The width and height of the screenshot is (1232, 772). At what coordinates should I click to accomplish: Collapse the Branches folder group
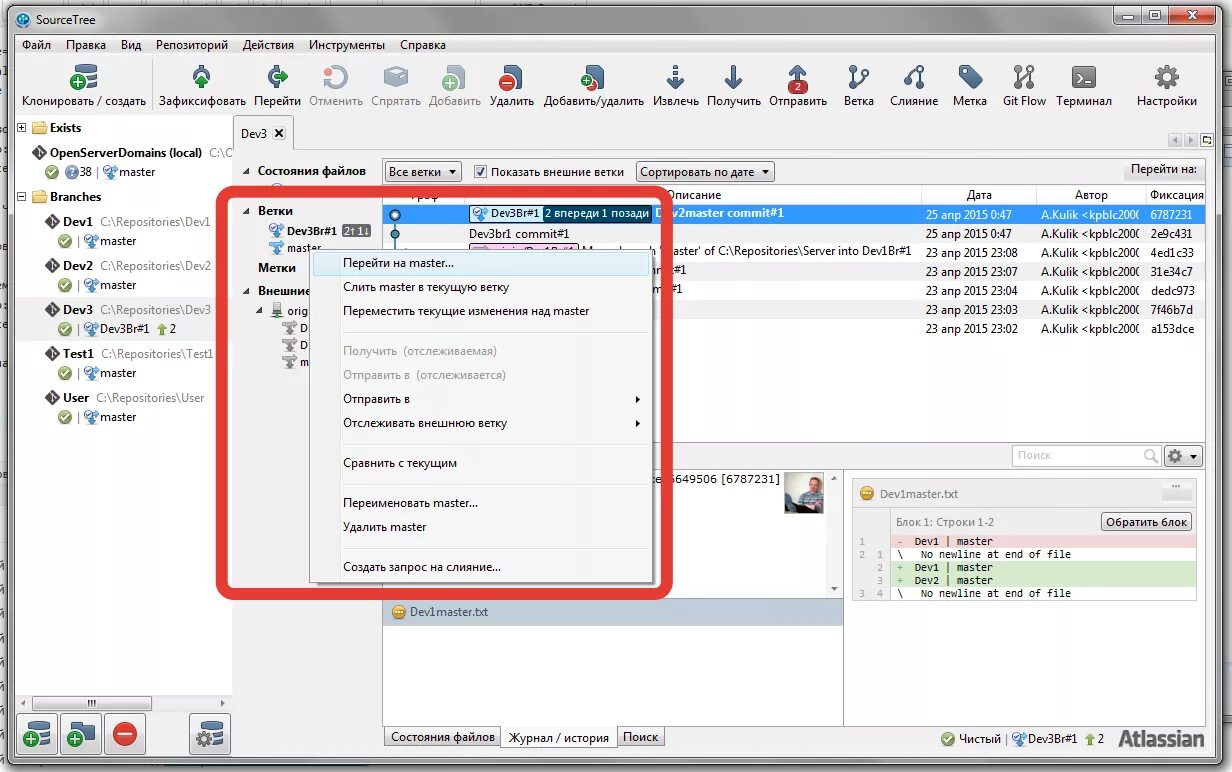(22, 197)
